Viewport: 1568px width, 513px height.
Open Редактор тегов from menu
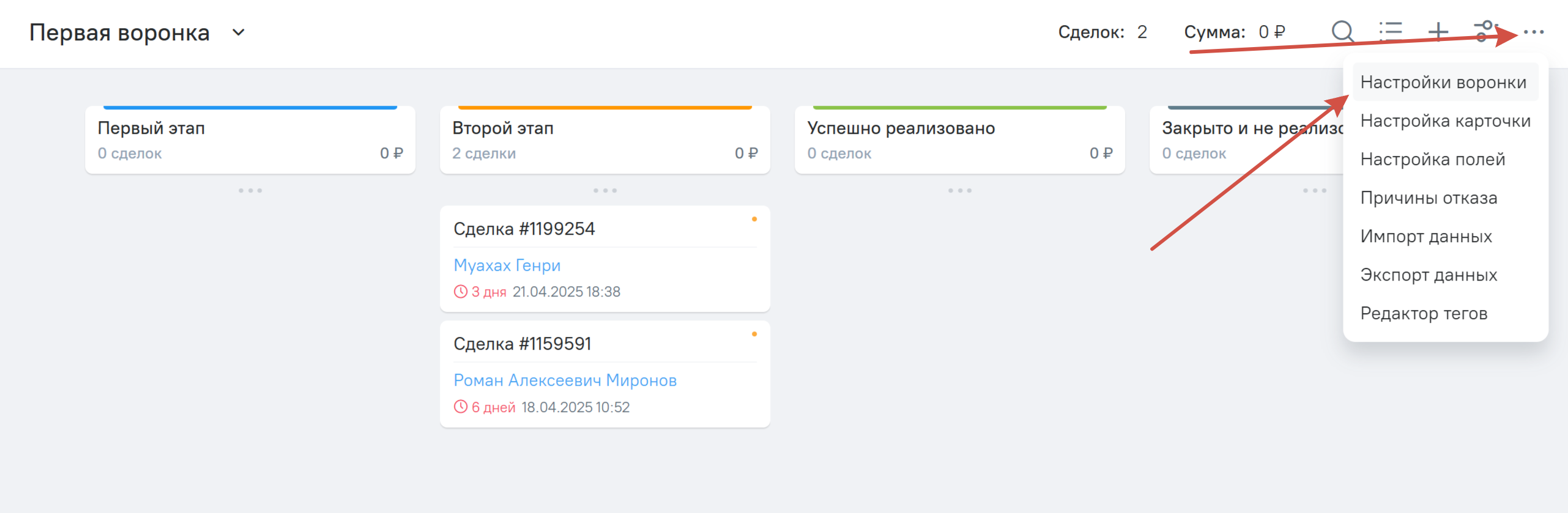1424,314
